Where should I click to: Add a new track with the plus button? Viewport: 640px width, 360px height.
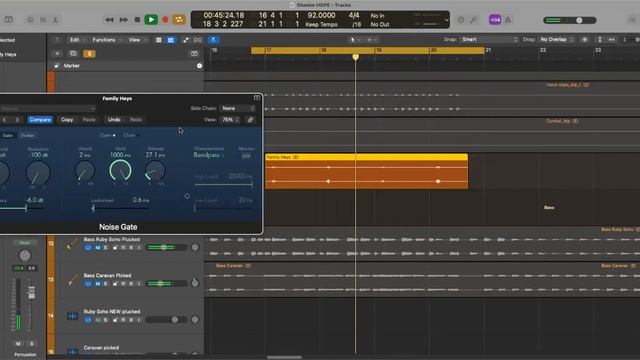(x=57, y=53)
